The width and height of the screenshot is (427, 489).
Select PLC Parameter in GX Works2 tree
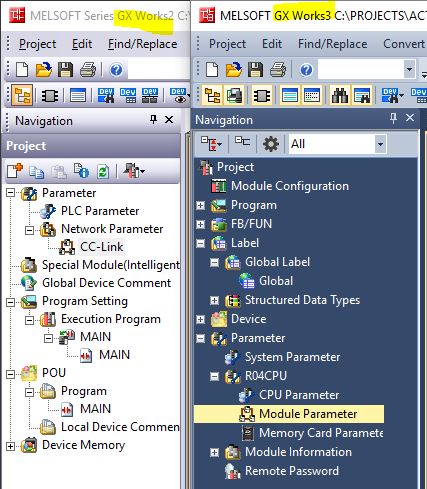[100, 211]
